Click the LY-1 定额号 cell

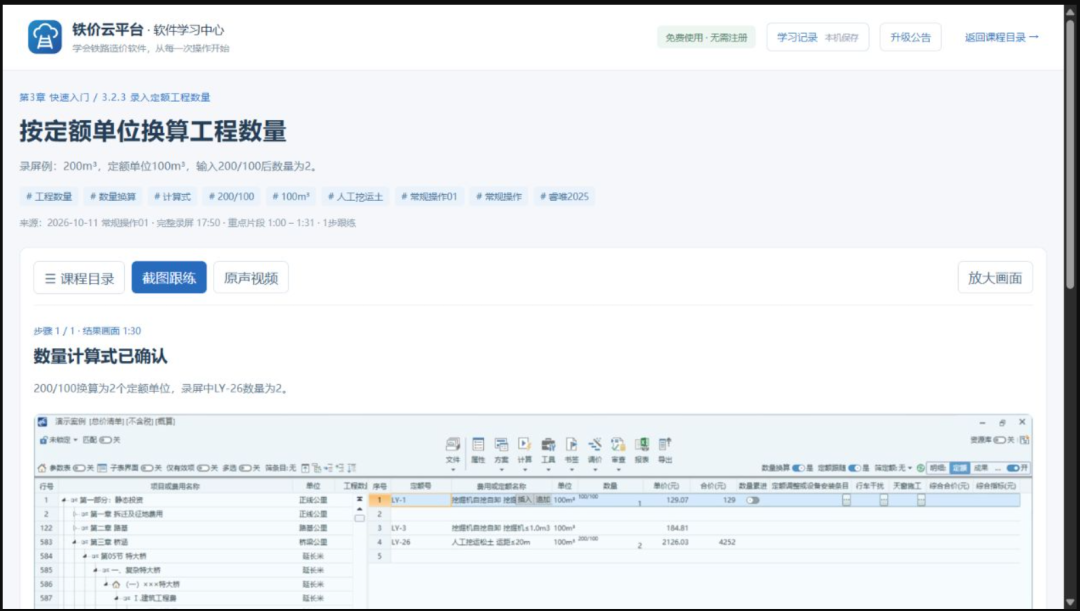click(420, 500)
